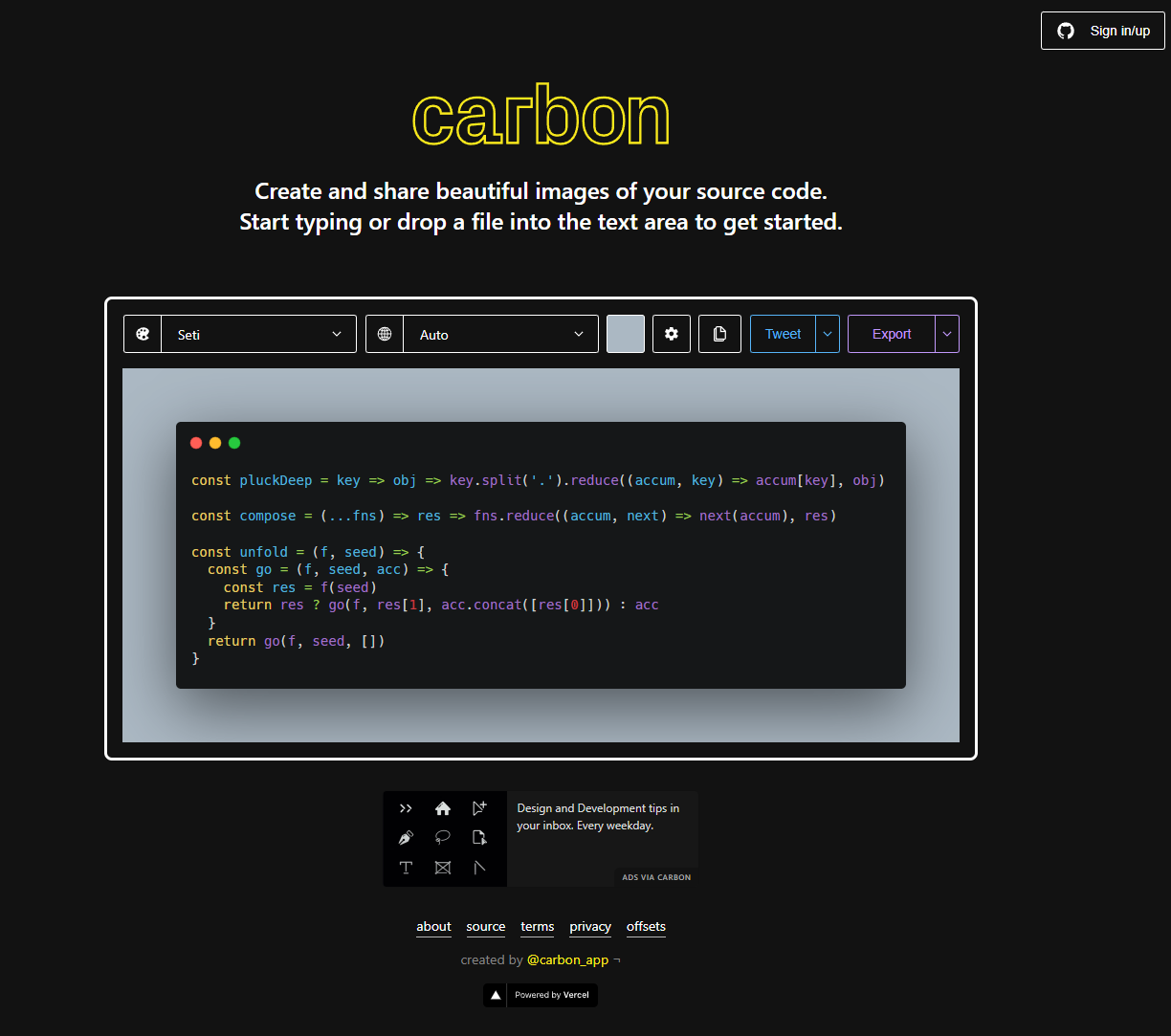Click the red window control dot
Viewport: 1171px width, 1036px height.
coord(196,443)
